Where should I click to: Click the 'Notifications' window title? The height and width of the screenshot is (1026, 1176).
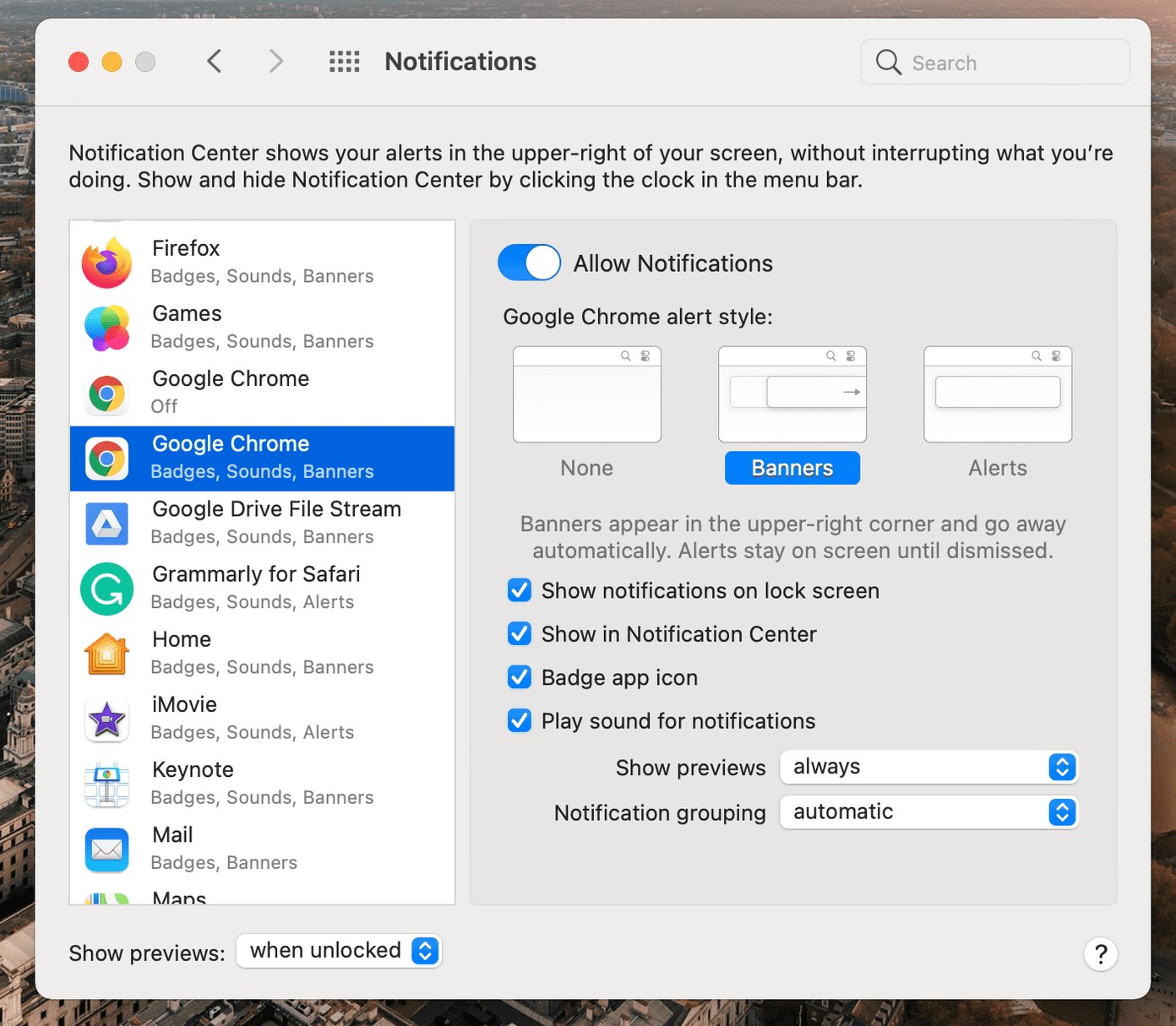(460, 62)
